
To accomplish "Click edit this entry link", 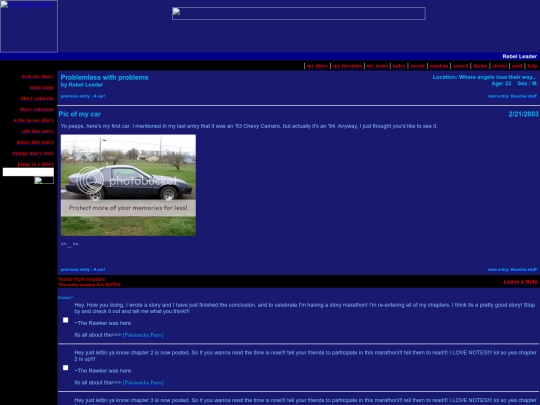I will (38, 132).
